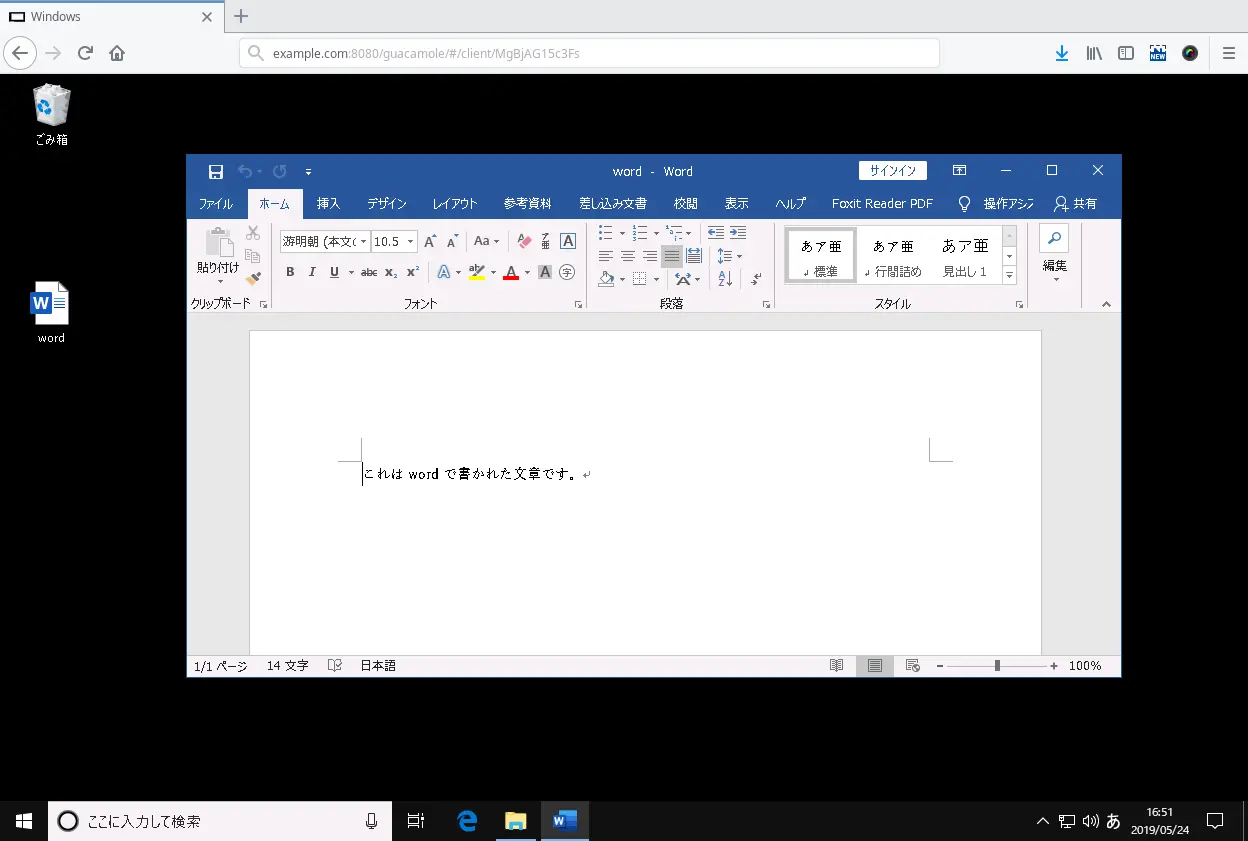Apply the enclosed character (字) icon
Image resolution: width=1248 pixels, height=841 pixels.
[567, 272]
